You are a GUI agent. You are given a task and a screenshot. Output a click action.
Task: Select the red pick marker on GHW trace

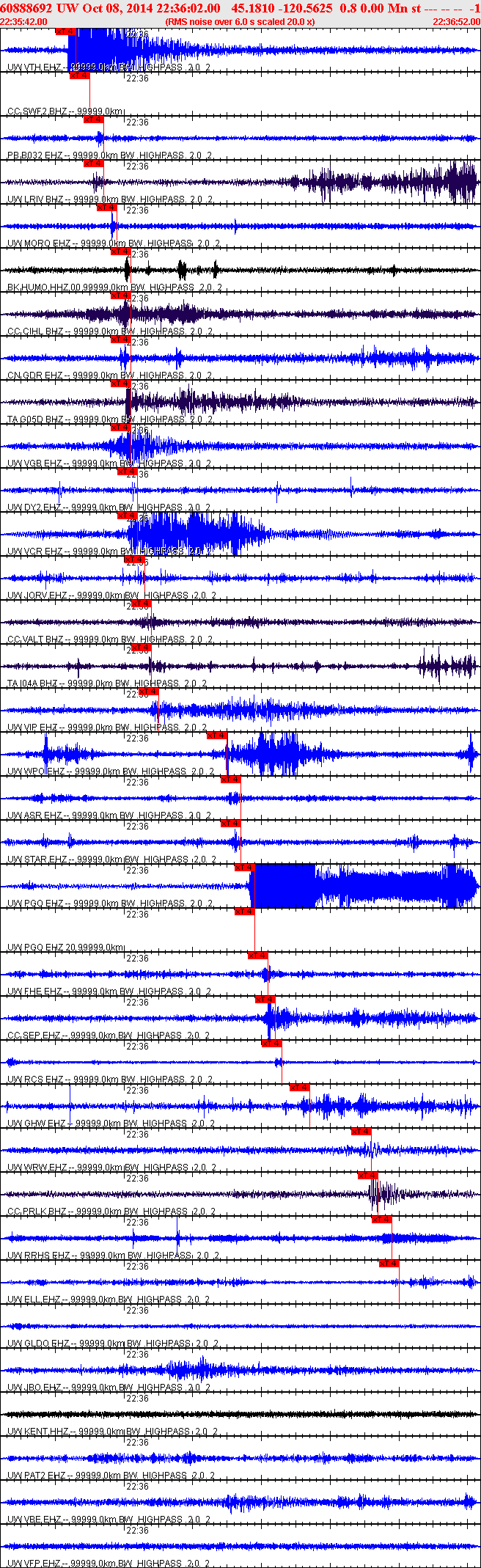(x=300, y=1088)
